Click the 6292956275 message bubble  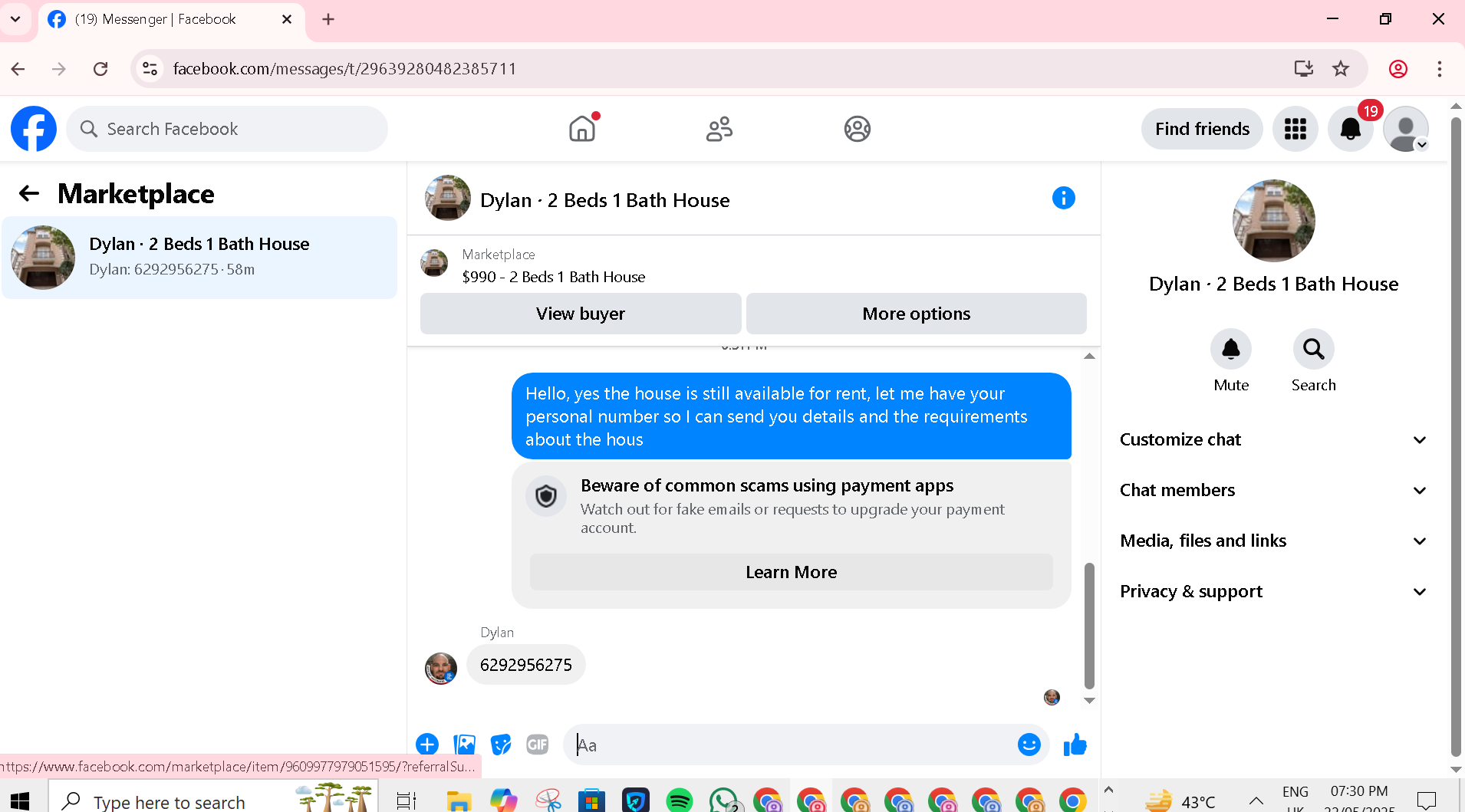(526, 665)
